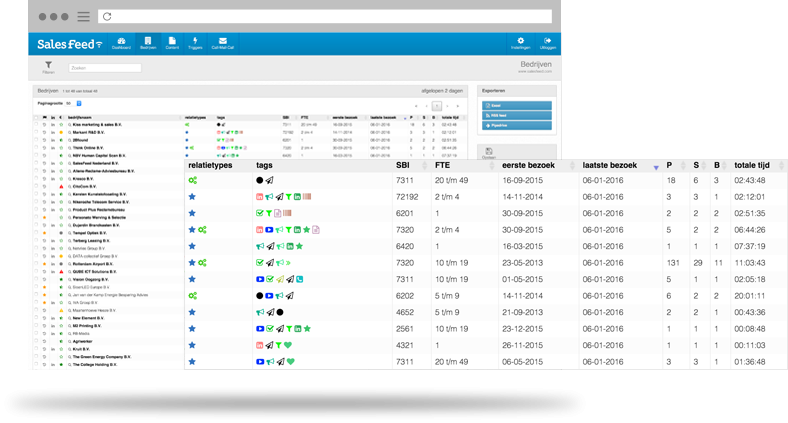Screen dimensions: 788x423
Task: Sort by S column arrows
Action: 706,166
